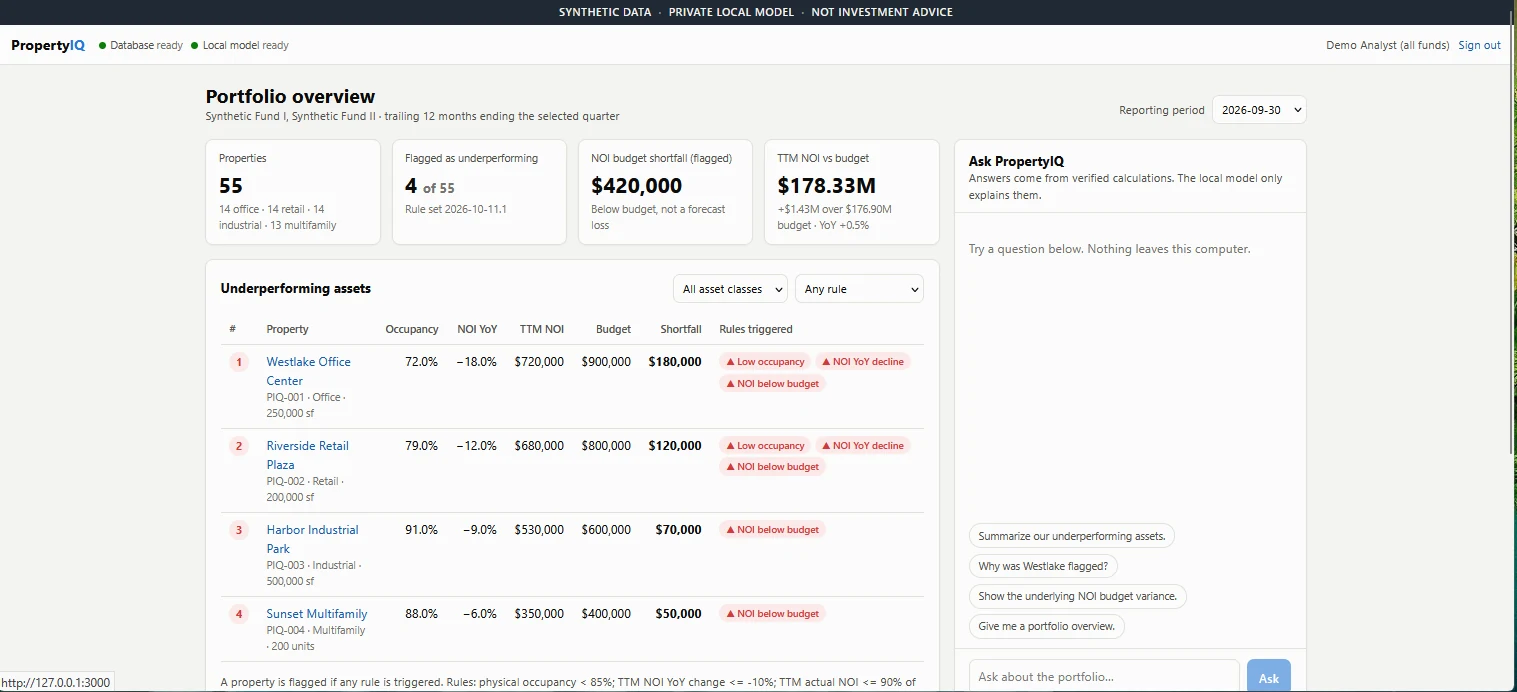Click Westlake's NOI YoY decline tag
Viewport: 1517px width, 692px height.
(x=863, y=362)
